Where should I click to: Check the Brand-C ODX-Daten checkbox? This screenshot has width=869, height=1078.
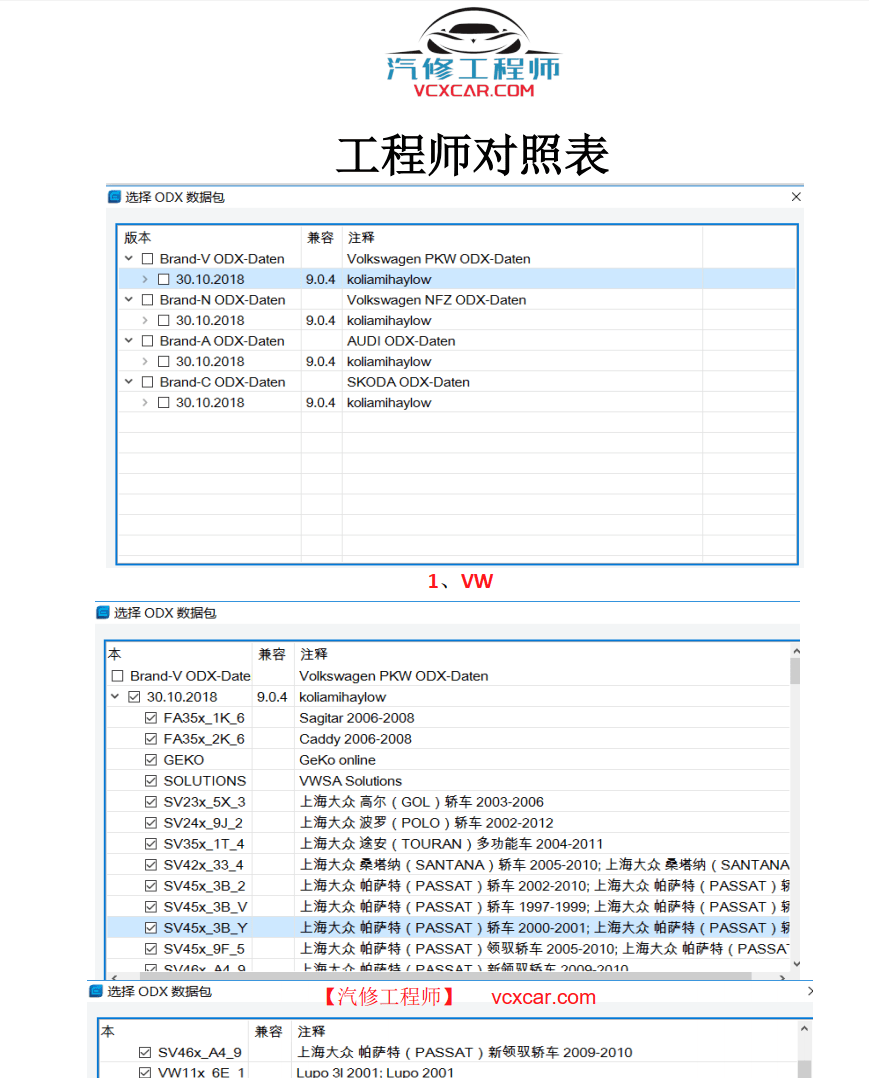coord(146,381)
